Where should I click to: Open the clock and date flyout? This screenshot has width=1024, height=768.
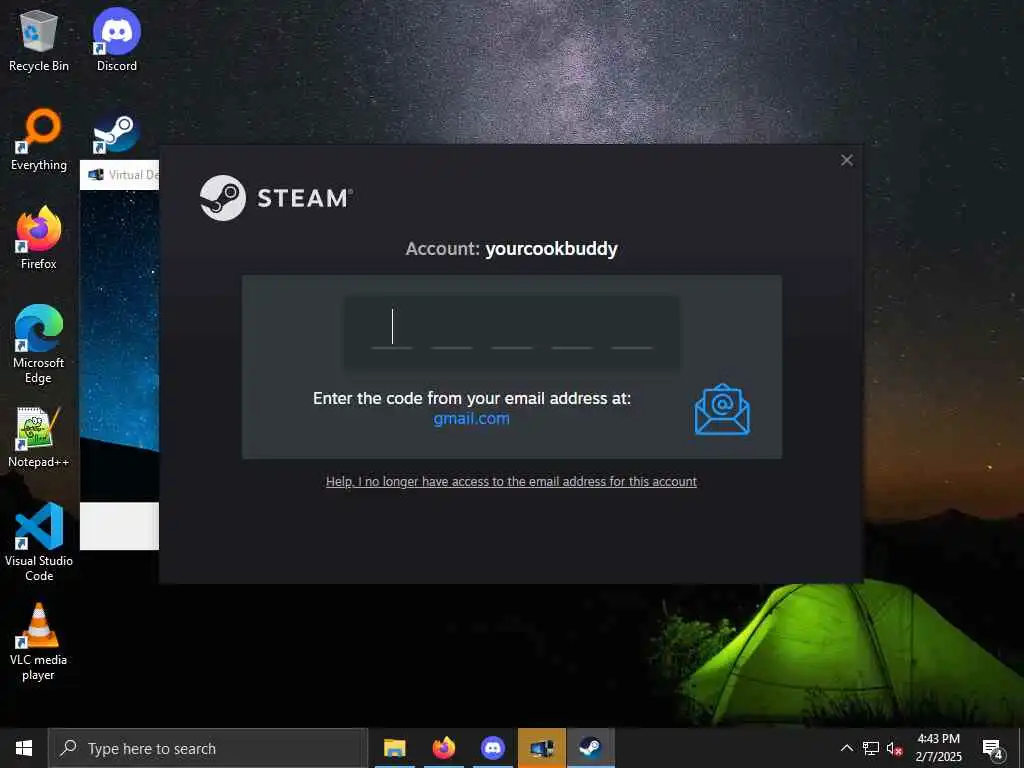[938, 748]
